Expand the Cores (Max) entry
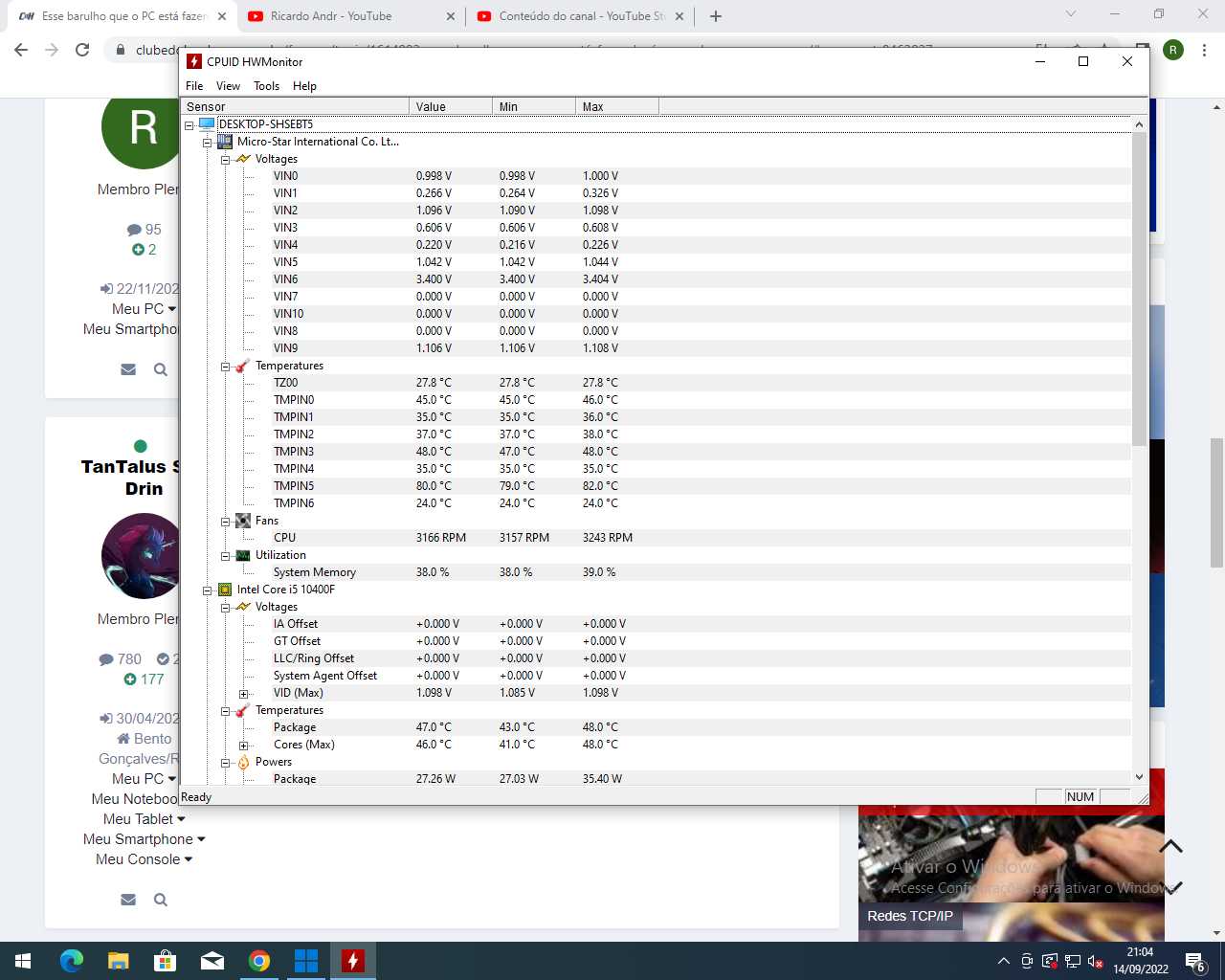 point(243,746)
